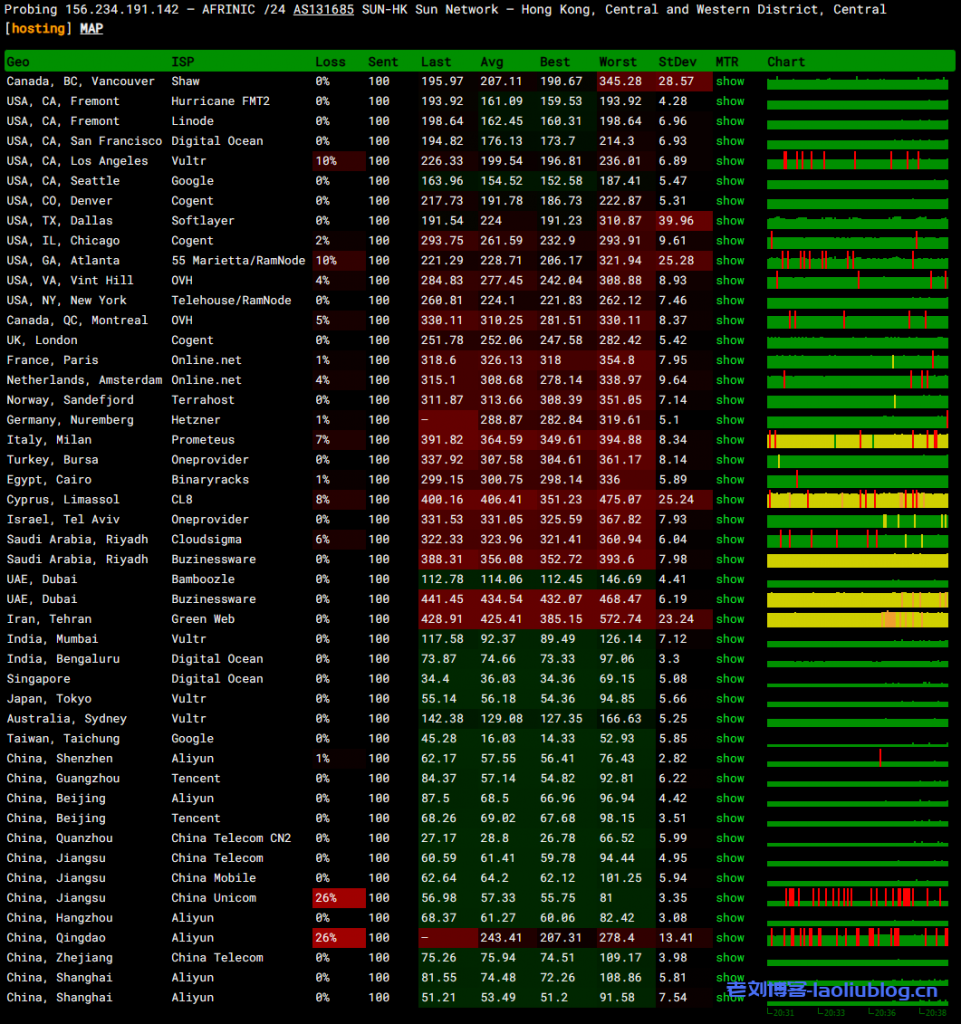
Task: Click the Avg column header
Action: [492, 62]
